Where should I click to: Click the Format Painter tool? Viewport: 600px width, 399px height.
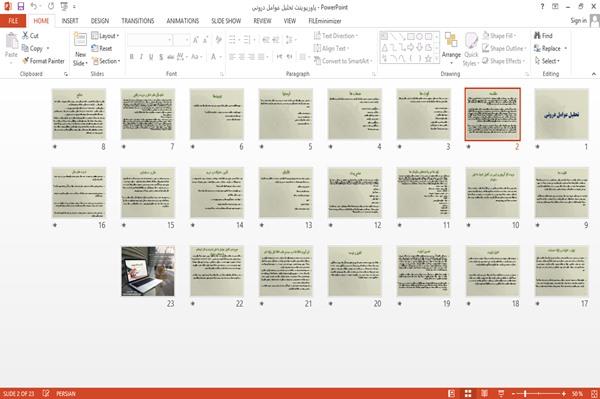pyautogui.click(x=43, y=61)
